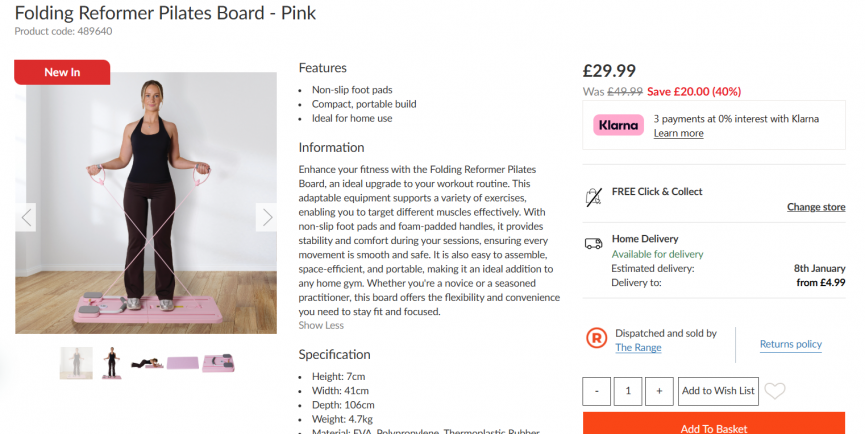The image size is (865, 434).
Task: Increase quantity with the plus button
Action: pos(659,391)
